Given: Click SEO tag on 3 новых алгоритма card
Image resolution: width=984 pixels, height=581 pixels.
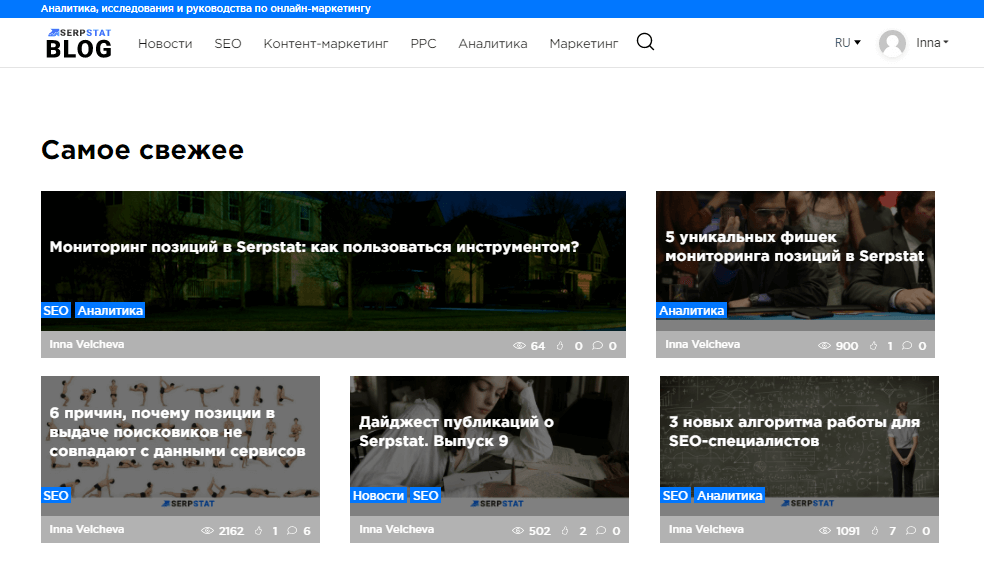Looking at the screenshot, I should pos(675,495).
